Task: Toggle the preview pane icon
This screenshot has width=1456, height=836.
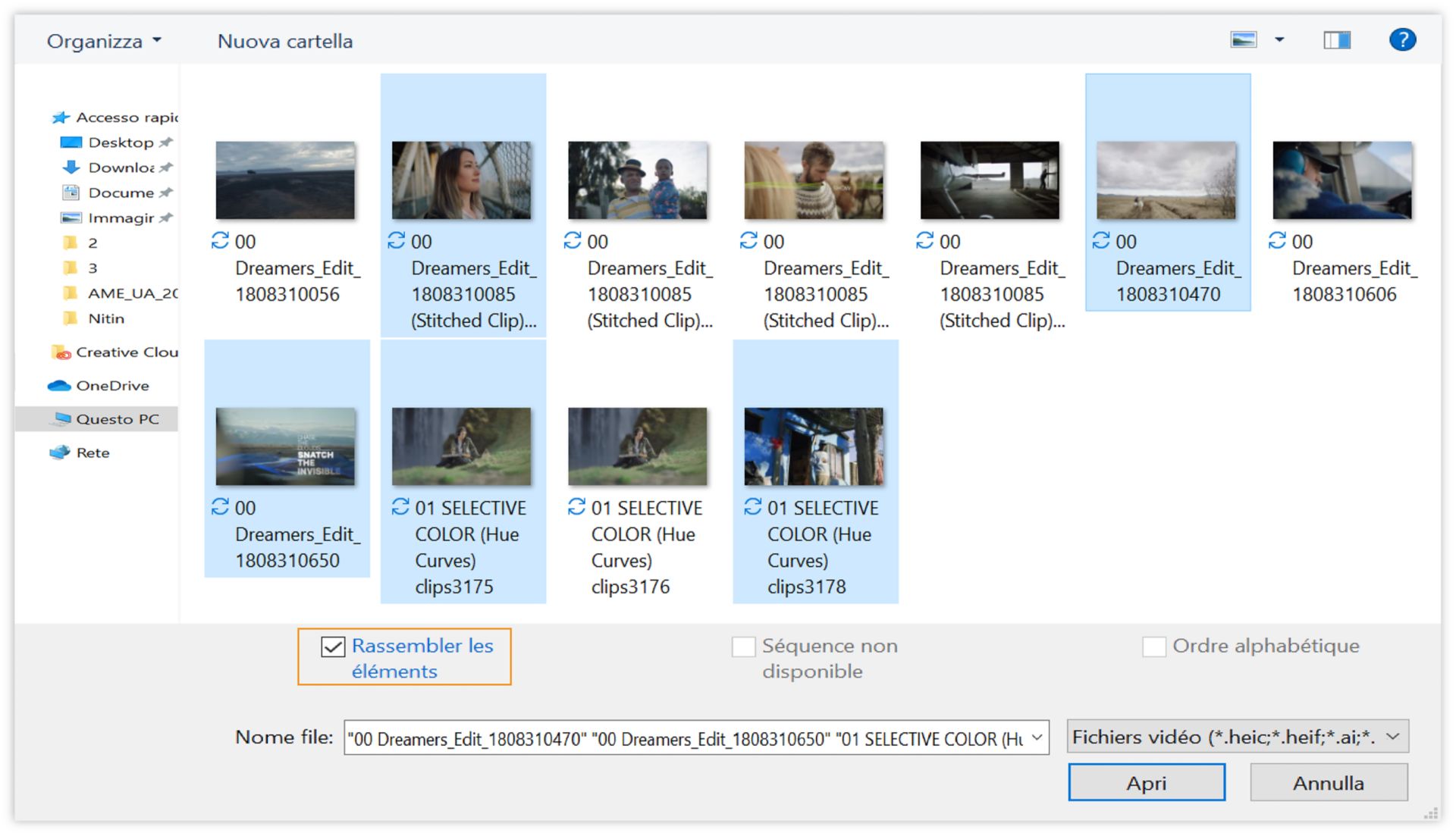Action: click(x=1336, y=39)
